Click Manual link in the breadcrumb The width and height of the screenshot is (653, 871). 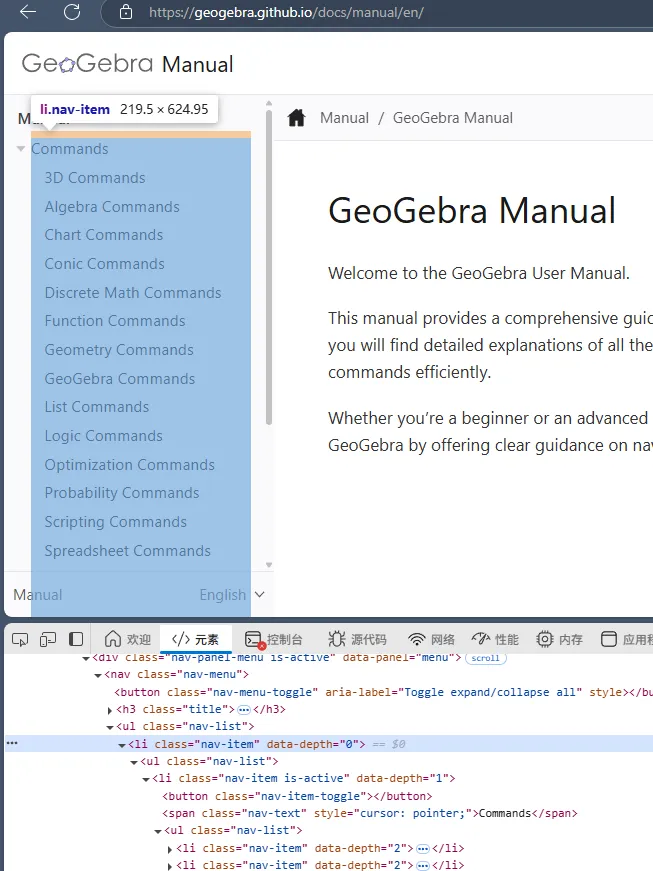tap(344, 118)
